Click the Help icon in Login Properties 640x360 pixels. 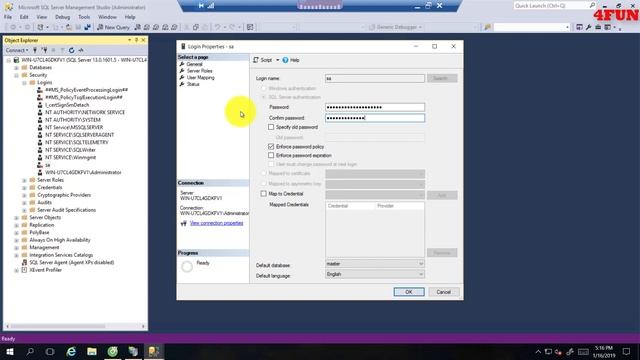[285, 60]
